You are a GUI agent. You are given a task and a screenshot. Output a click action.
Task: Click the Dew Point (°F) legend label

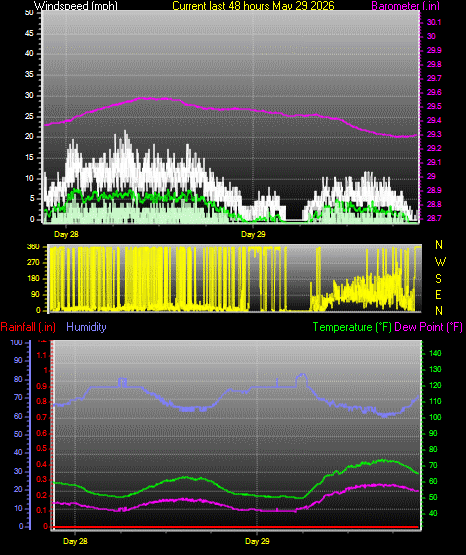coord(428,327)
